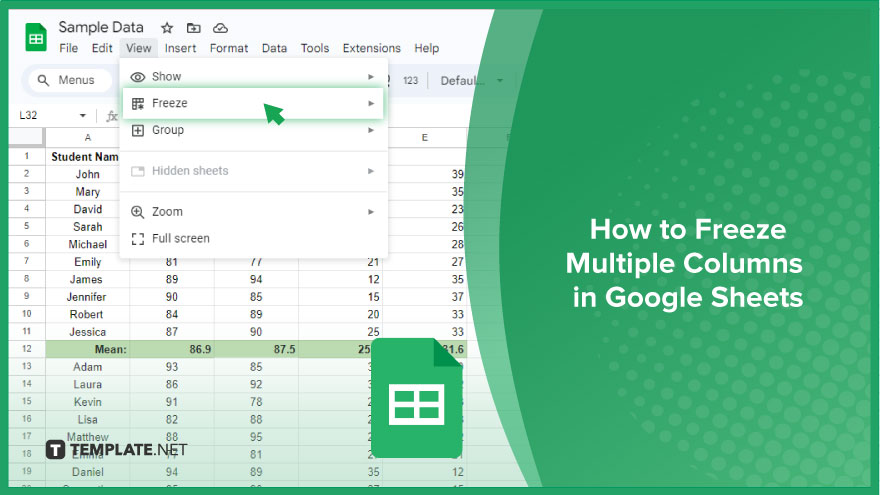This screenshot has height=495, width=880.
Task: Select the mean value 87.5 cell
Action: click(256, 349)
